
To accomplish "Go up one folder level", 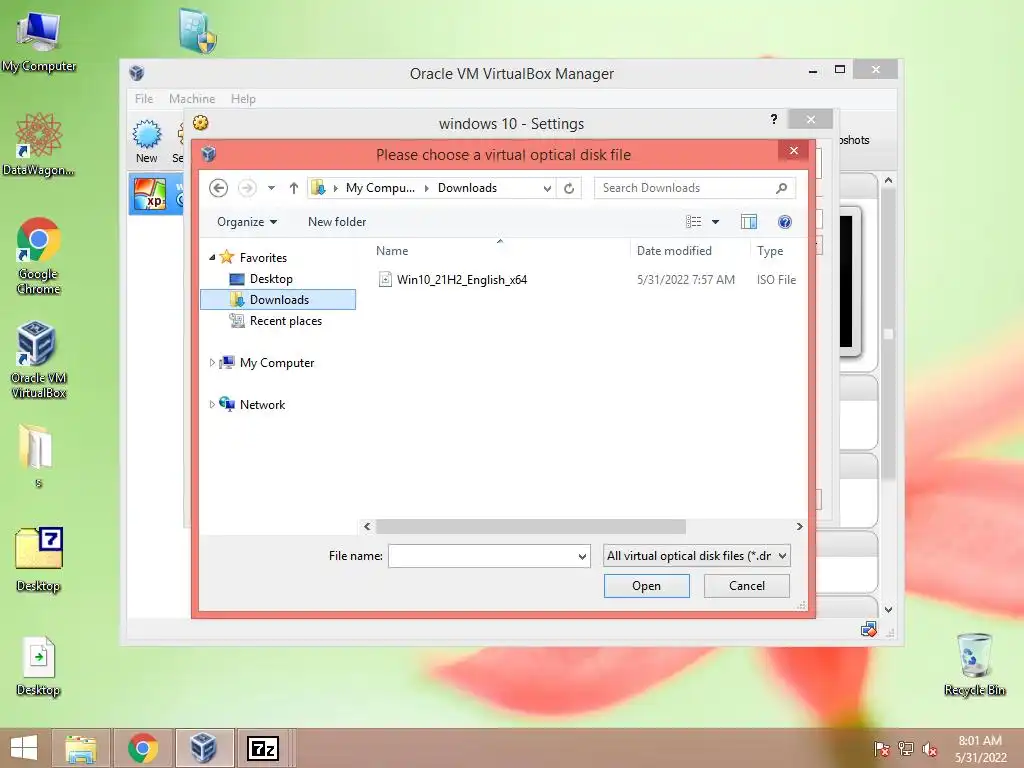I will click(x=294, y=188).
